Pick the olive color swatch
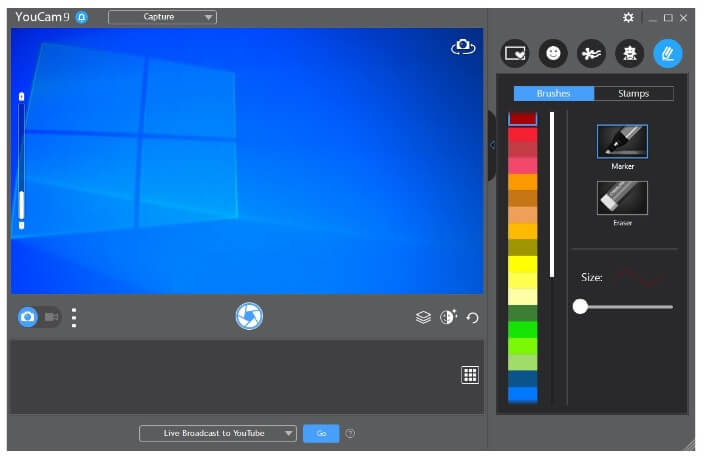 (x=522, y=247)
